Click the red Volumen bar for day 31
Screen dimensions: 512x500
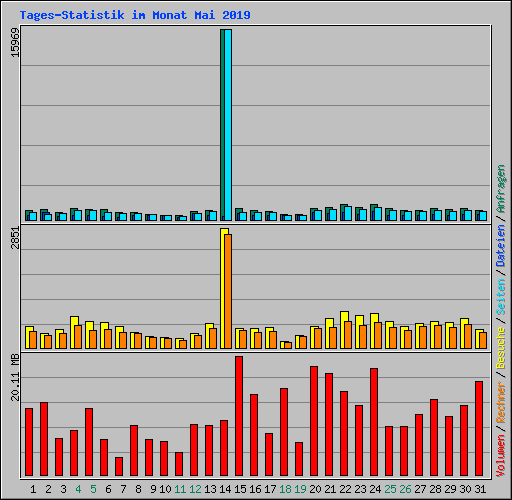click(x=479, y=428)
